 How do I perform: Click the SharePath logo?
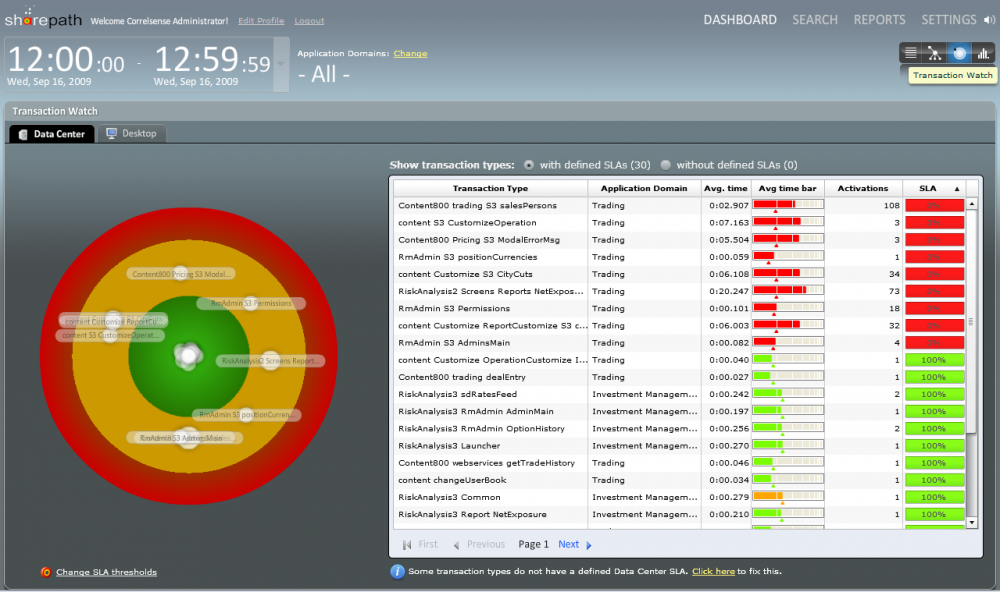pos(43,18)
